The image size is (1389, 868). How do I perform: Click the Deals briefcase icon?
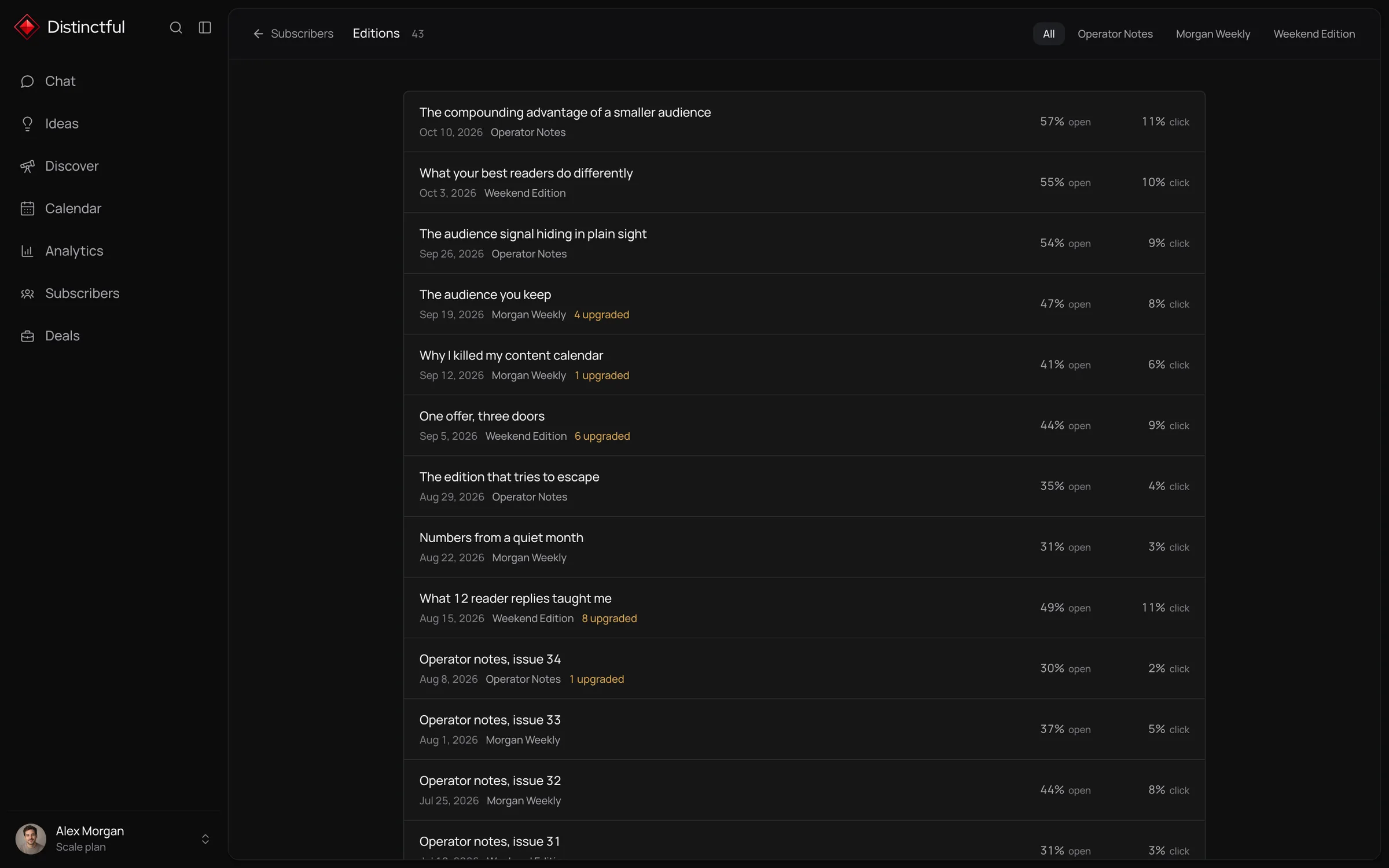click(x=27, y=336)
